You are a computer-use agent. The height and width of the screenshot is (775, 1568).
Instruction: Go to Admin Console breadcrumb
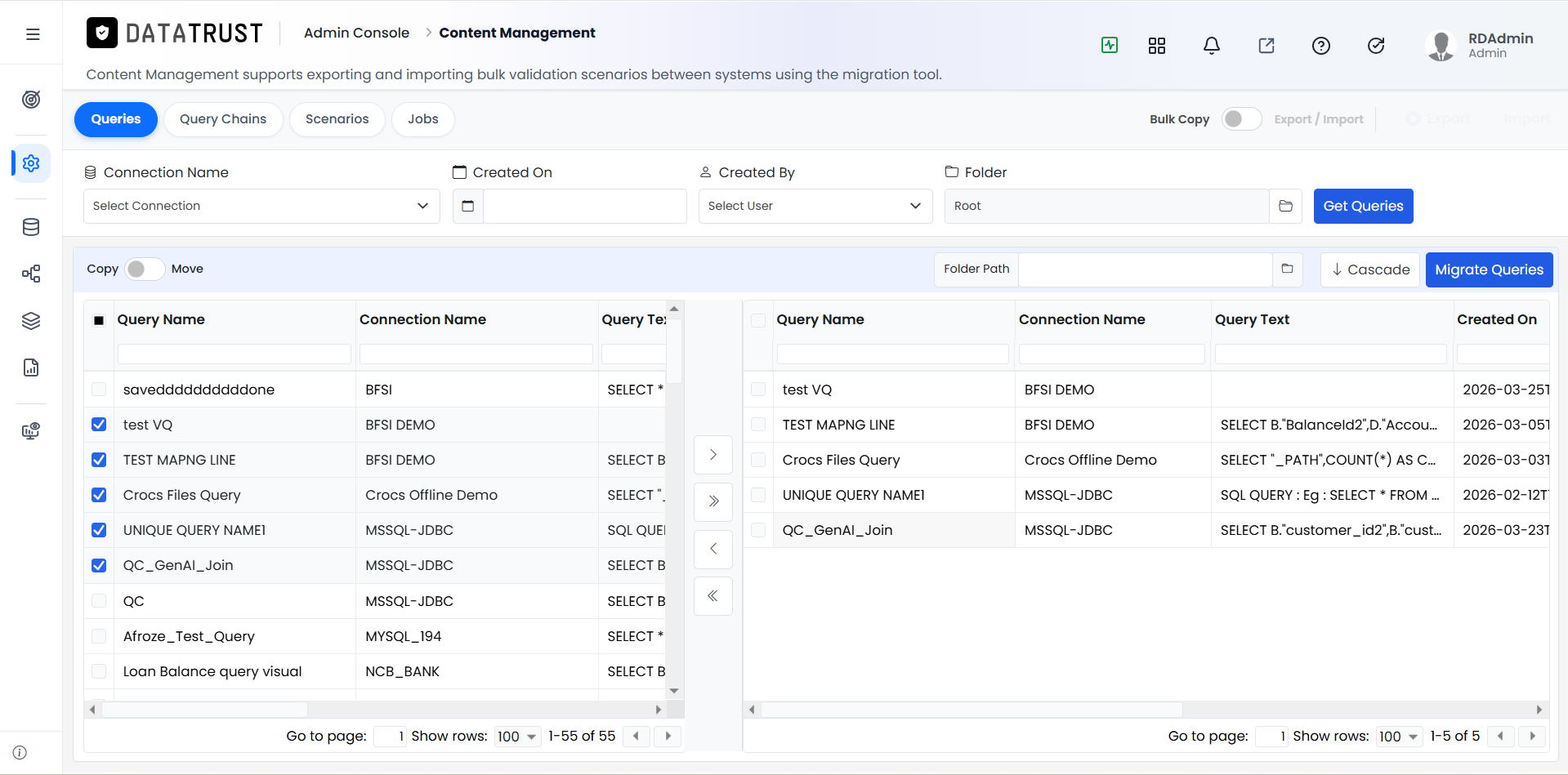(x=356, y=33)
